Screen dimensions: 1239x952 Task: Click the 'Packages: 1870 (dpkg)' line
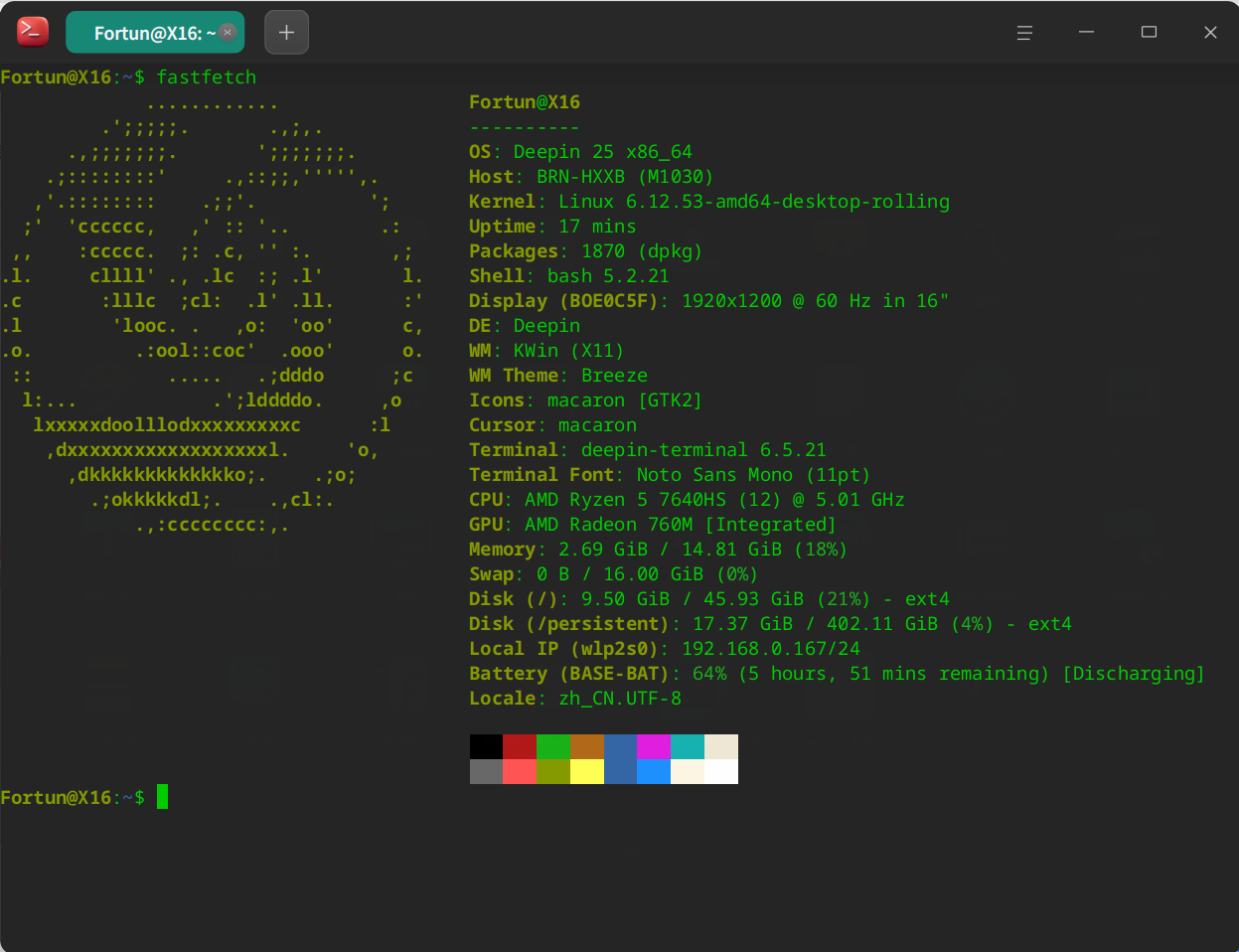tap(586, 251)
